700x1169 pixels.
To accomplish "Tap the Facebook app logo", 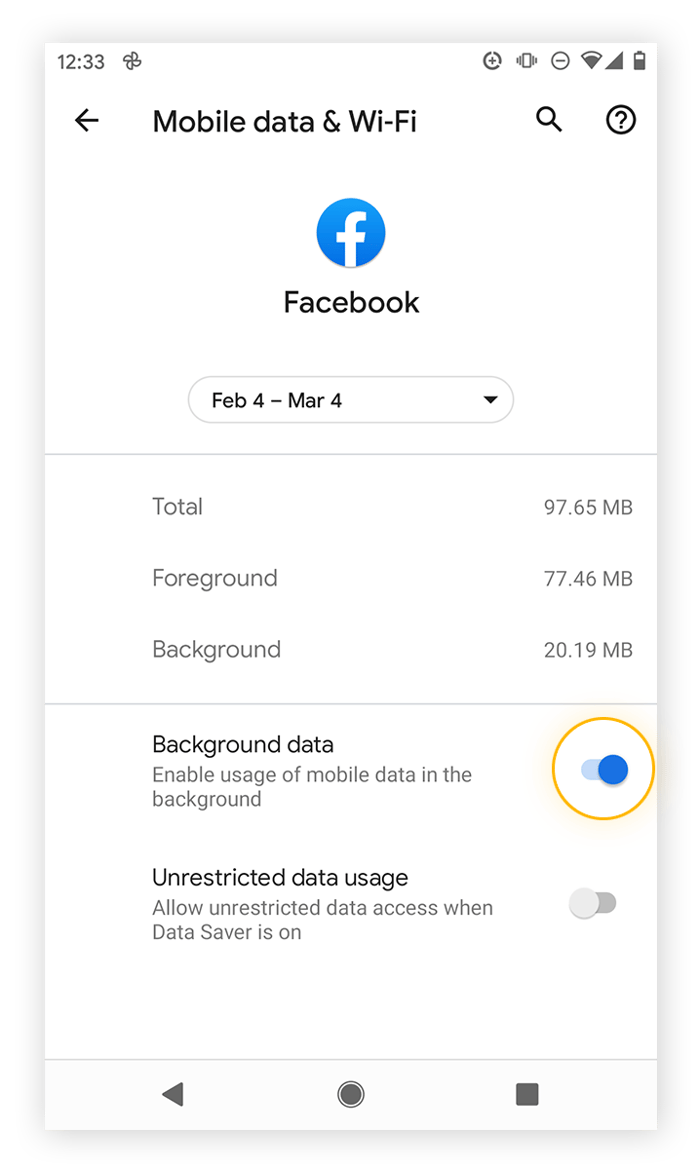I will click(x=350, y=233).
